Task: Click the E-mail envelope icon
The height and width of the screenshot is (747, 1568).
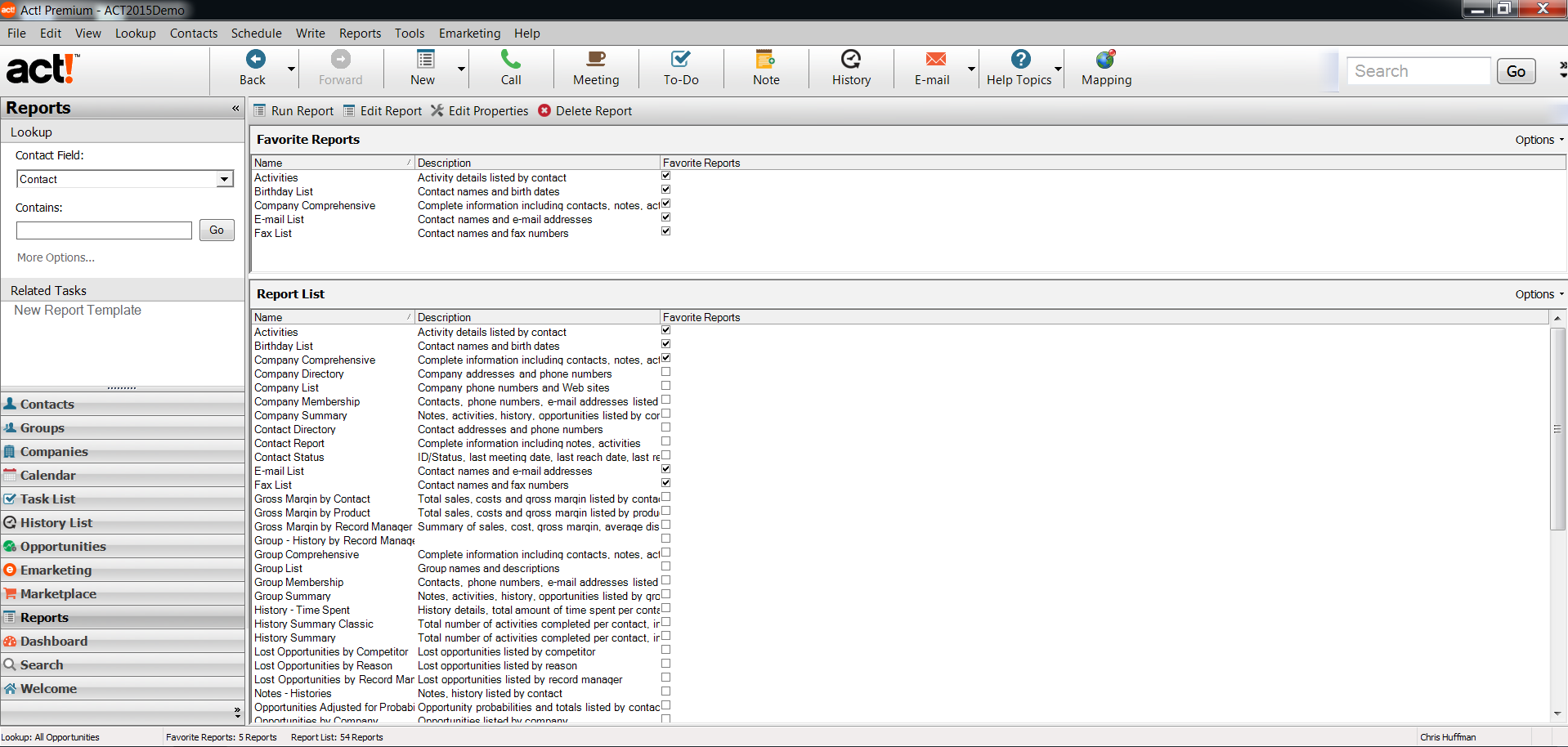Action: coord(935,60)
